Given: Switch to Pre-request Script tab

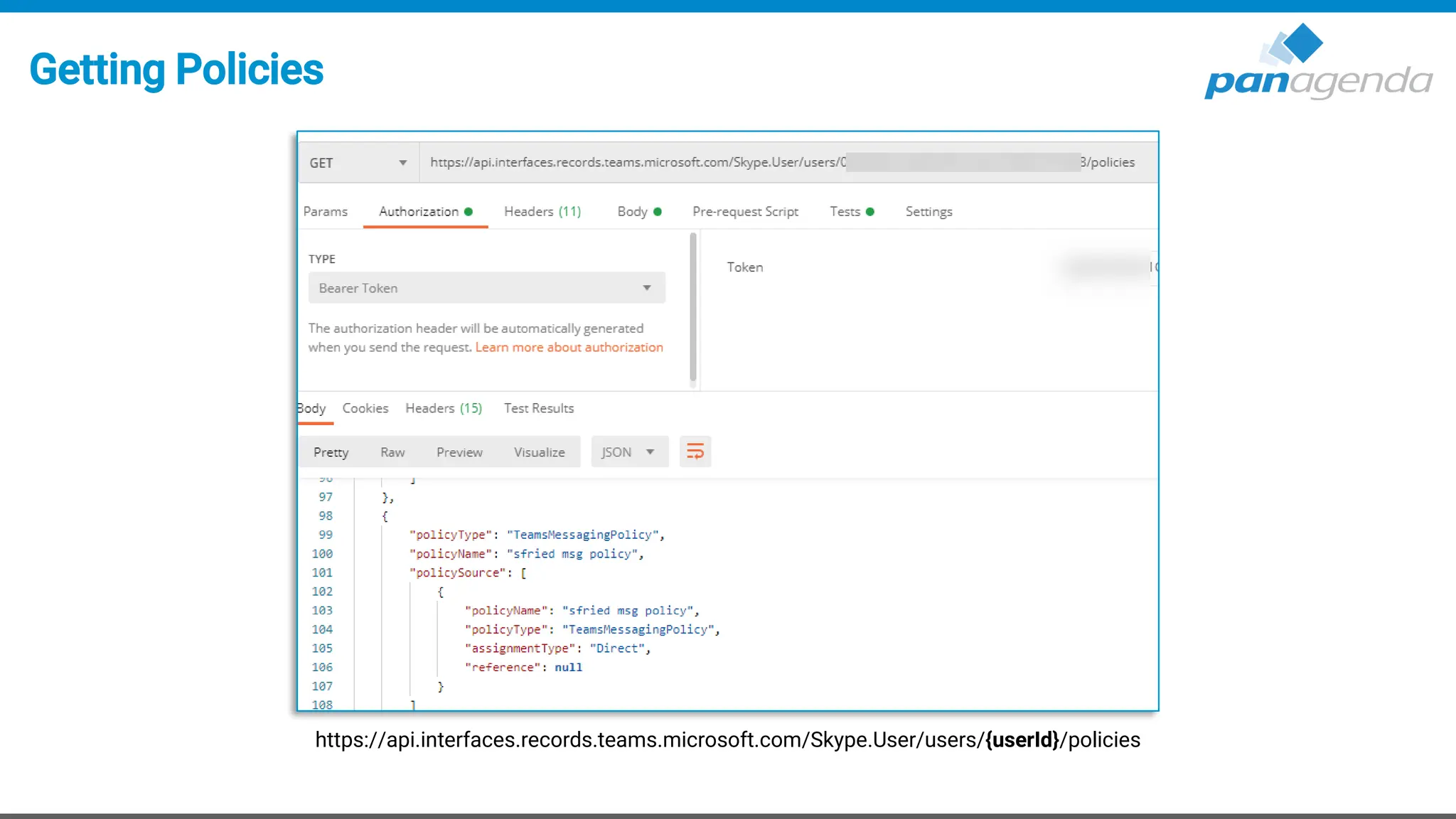Looking at the screenshot, I should (745, 212).
